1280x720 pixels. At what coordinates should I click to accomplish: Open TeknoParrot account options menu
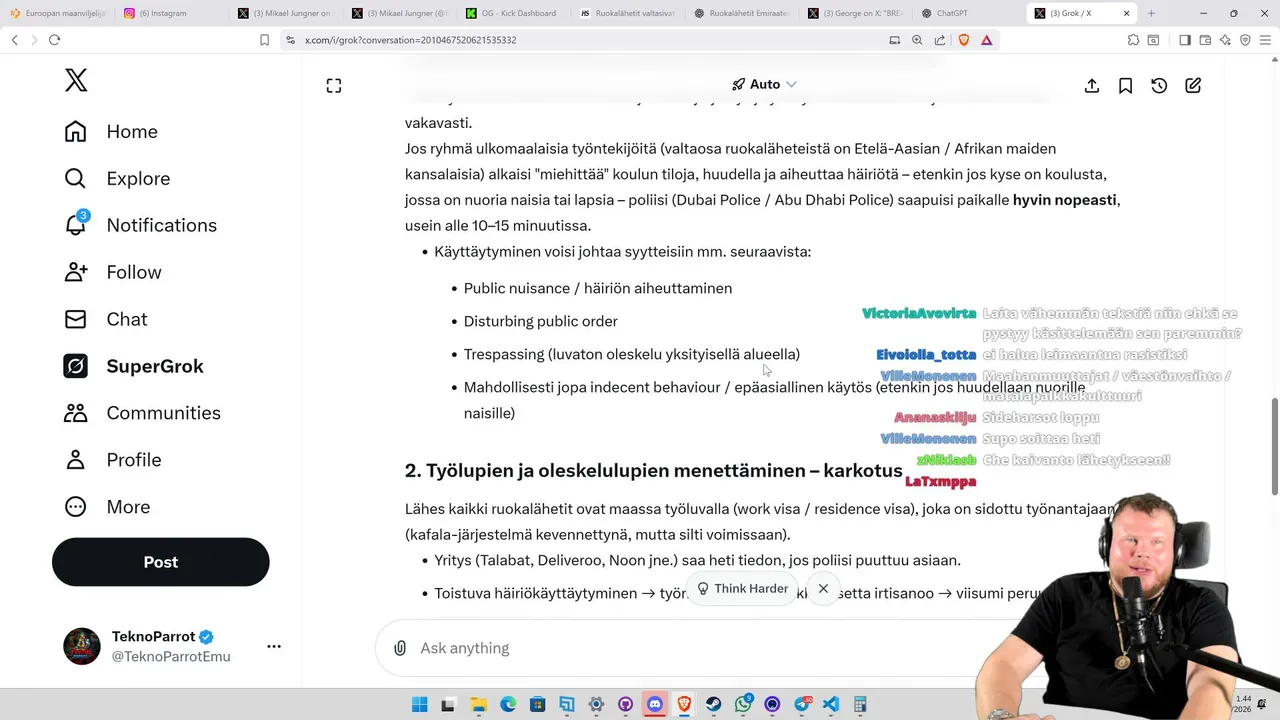point(274,647)
